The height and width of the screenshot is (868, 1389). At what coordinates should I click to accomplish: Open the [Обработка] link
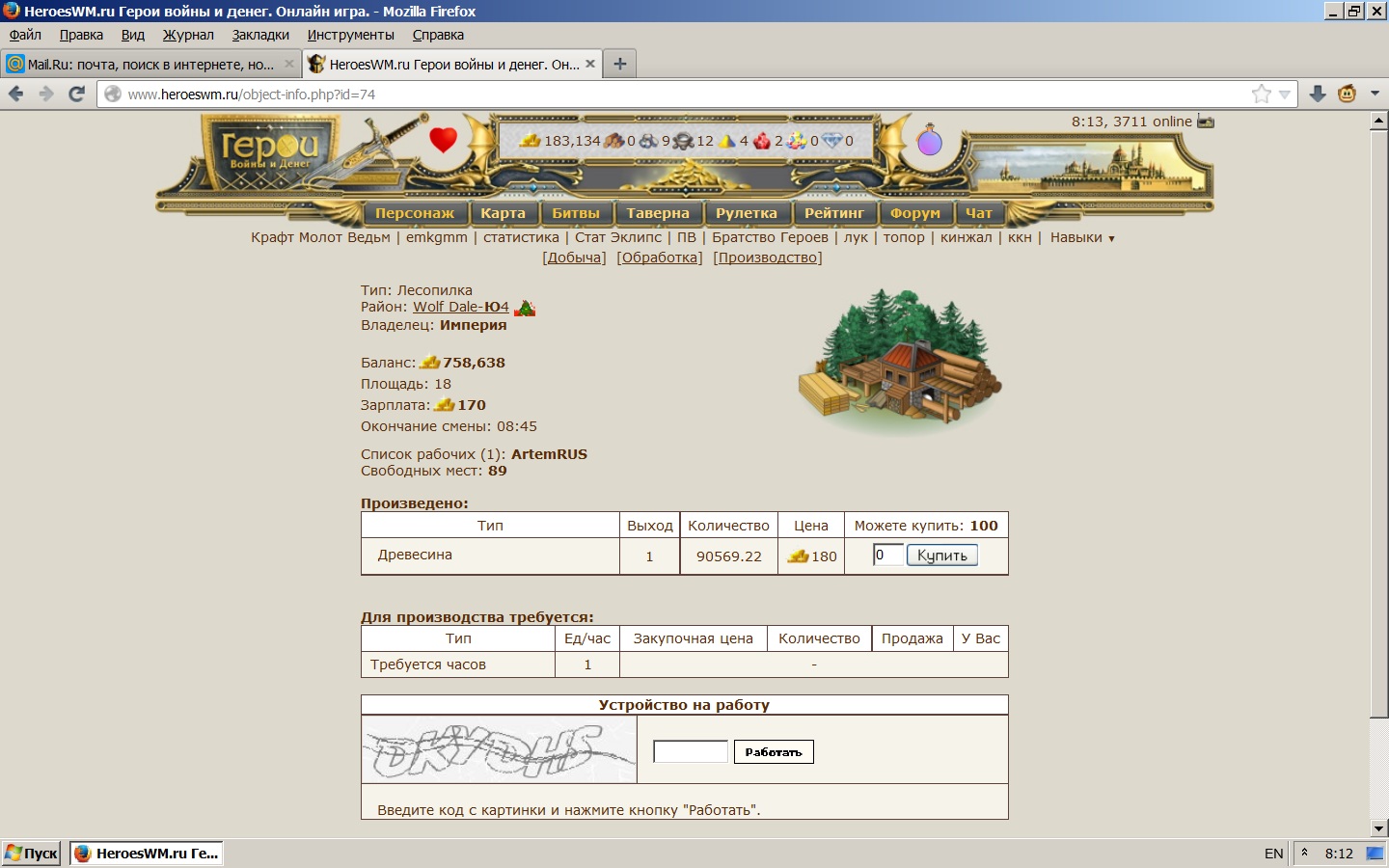pos(660,258)
